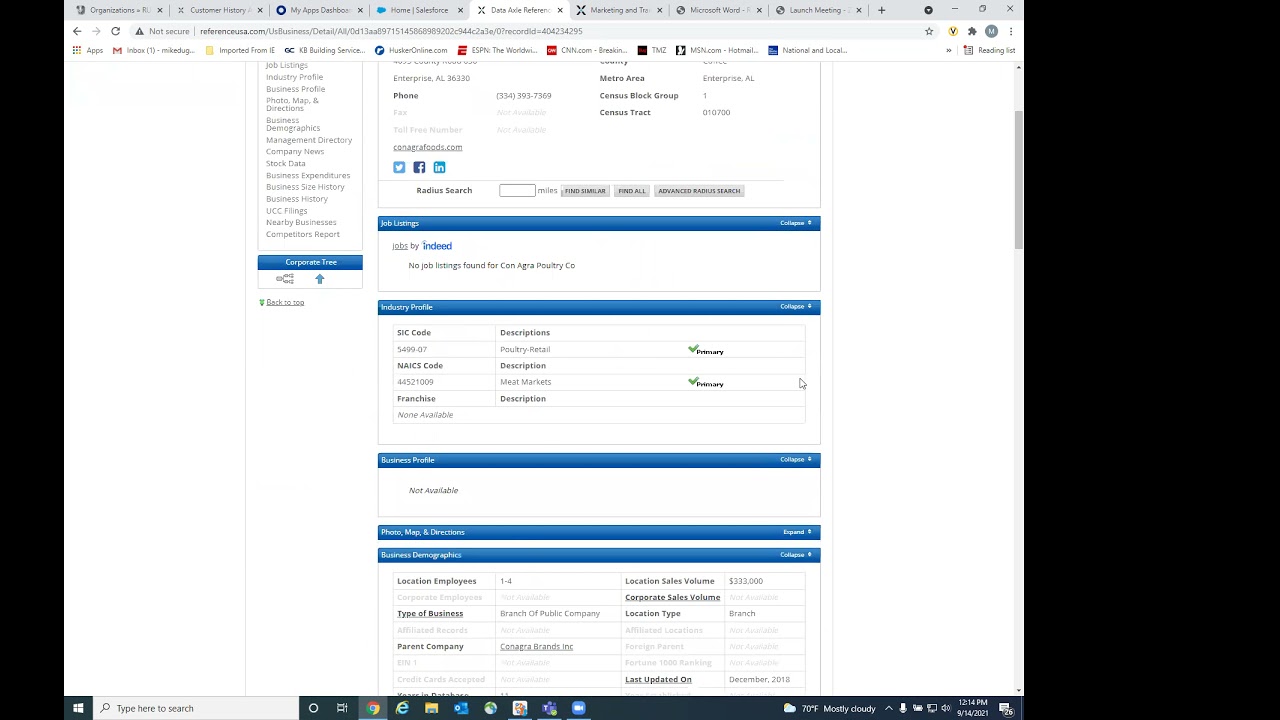The height and width of the screenshot is (720, 1280).
Task: Click the Windows Start button
Action: (x=78, y=708)
